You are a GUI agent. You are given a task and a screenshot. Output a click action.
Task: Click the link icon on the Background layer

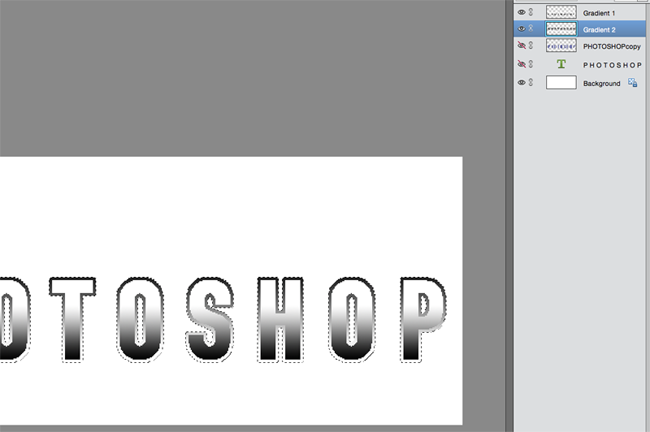531,83
